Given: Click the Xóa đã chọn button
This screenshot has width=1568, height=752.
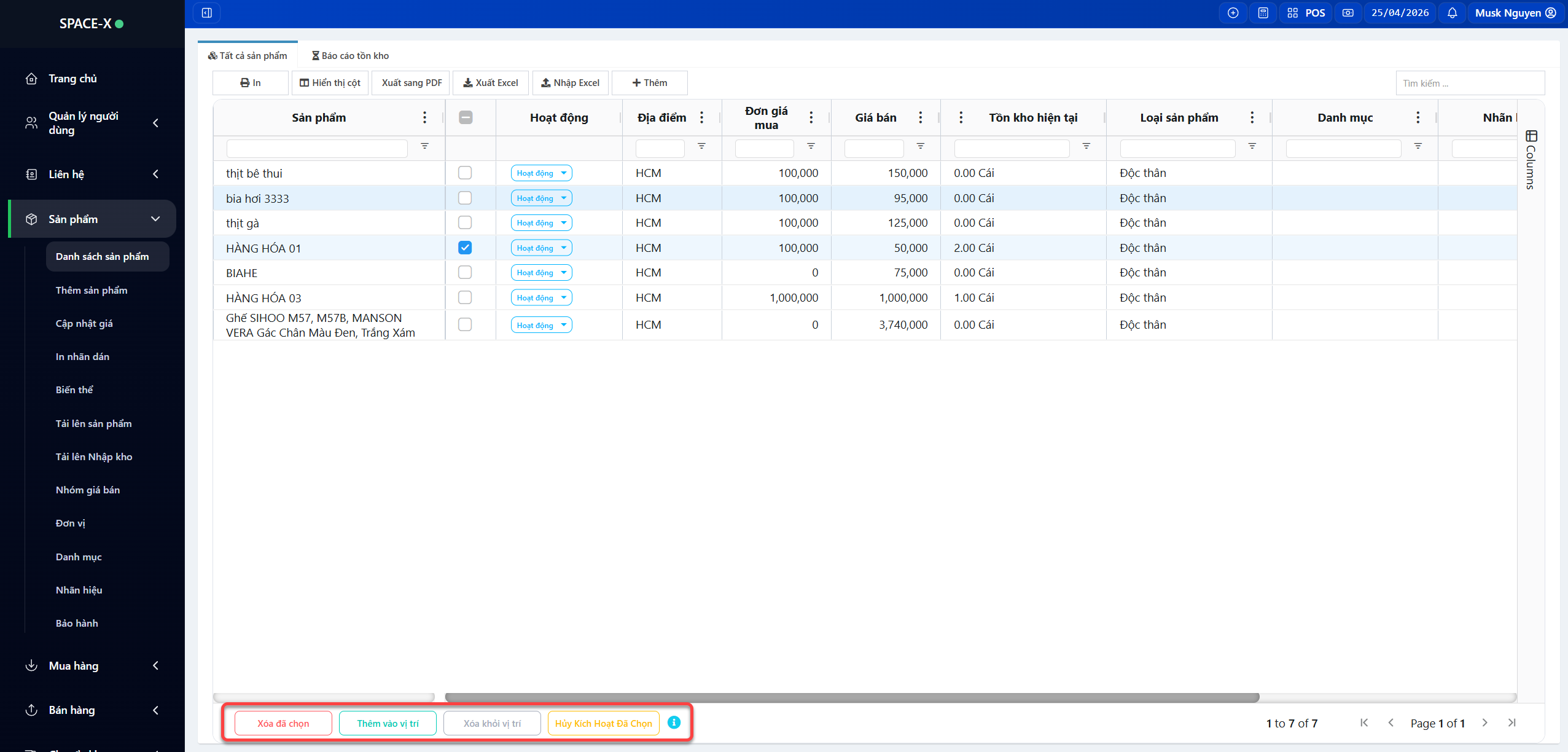Looking at the screenshot, I should [x=283, y=723].
